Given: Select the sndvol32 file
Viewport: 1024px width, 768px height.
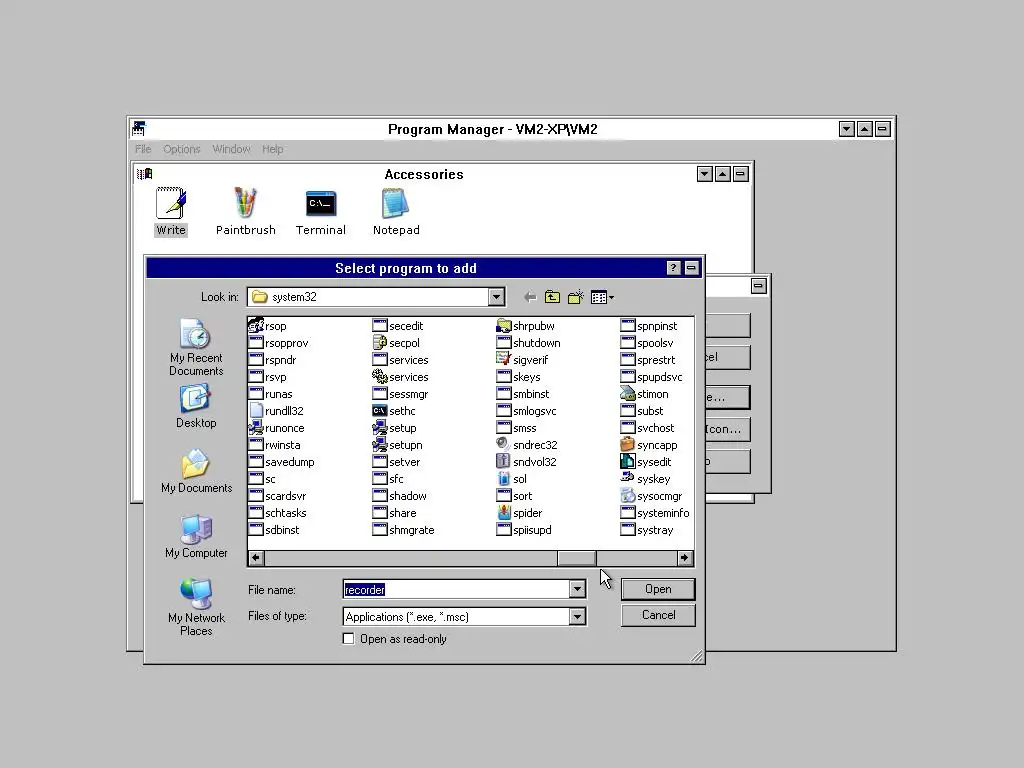Looking at the screenshot, I should (526, 461).
